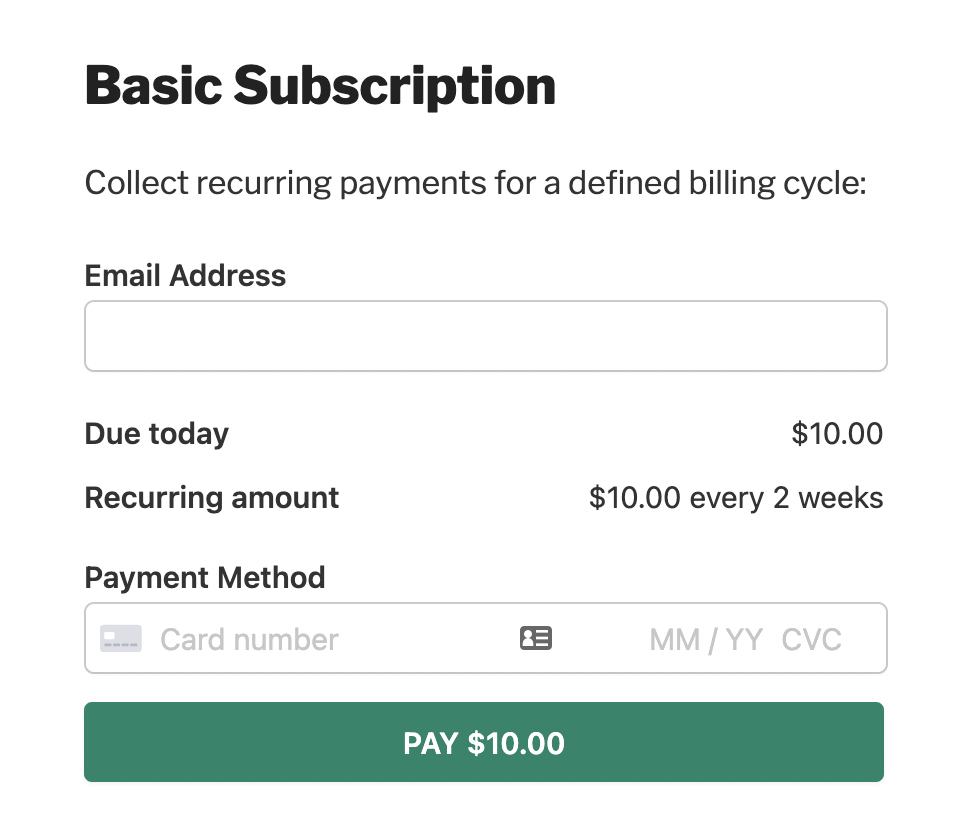964x840 pixels.
Task: Focus the CVC security code field
Action: point(812,639)
